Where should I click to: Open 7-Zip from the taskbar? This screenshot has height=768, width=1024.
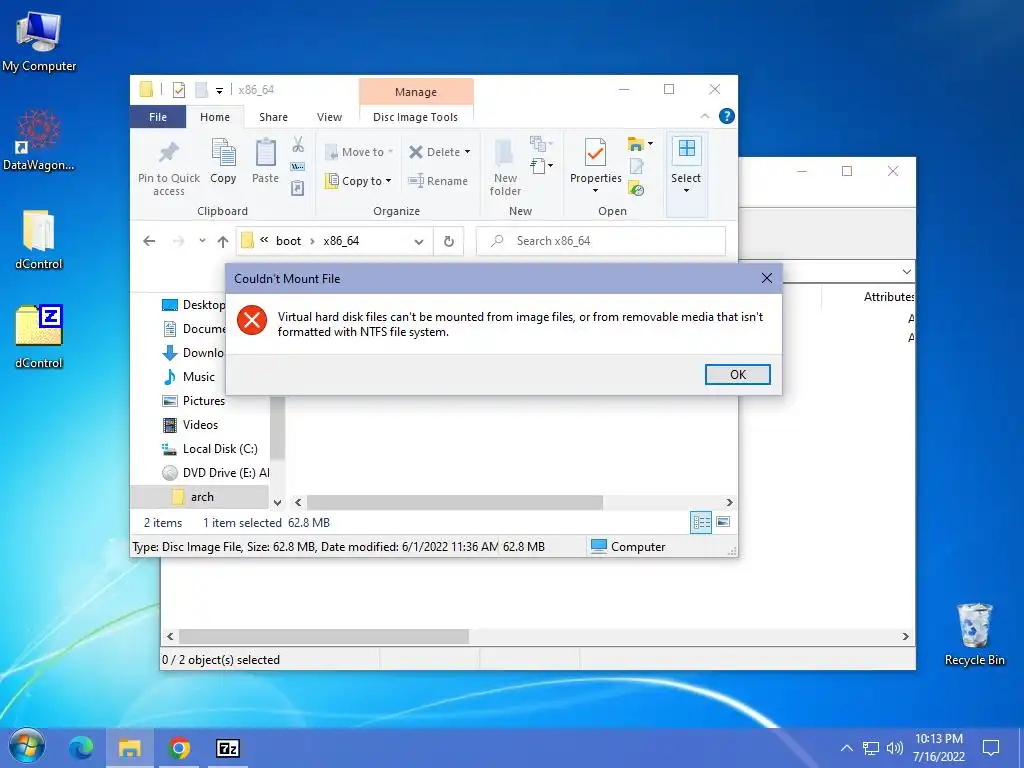click(228, 748)
